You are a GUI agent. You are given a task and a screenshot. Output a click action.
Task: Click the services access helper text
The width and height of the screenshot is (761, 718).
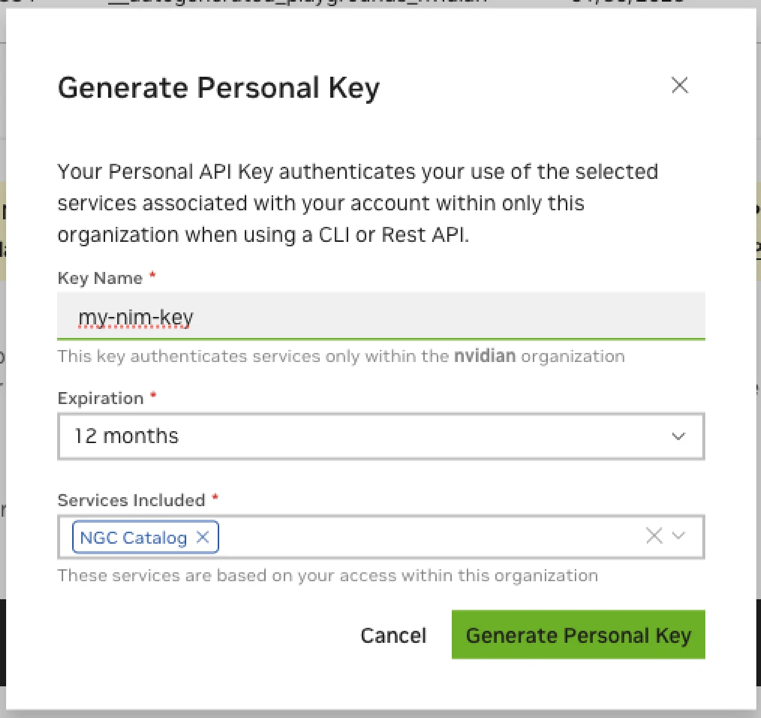328,575
